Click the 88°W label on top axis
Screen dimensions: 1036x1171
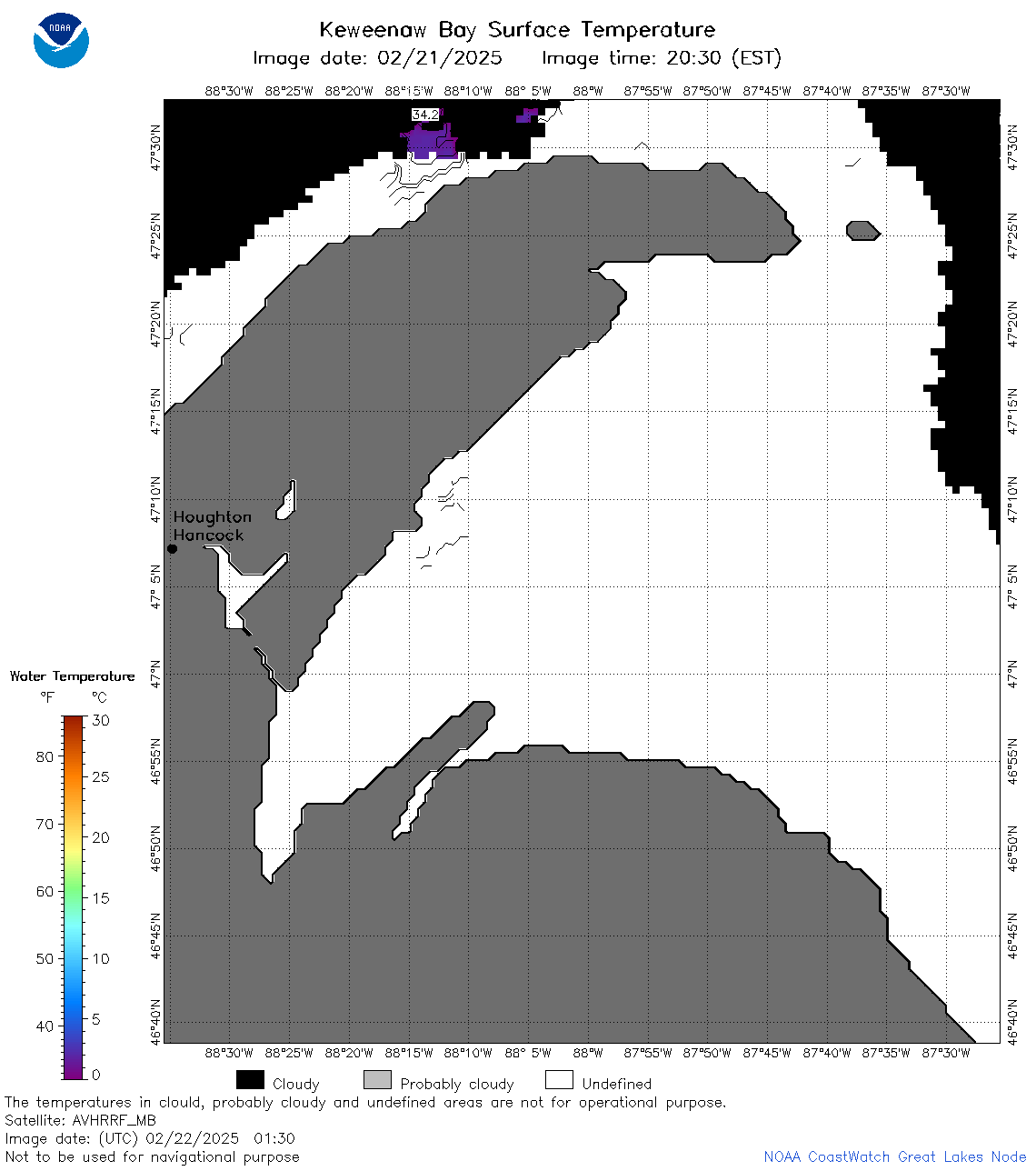coord(588,91)
